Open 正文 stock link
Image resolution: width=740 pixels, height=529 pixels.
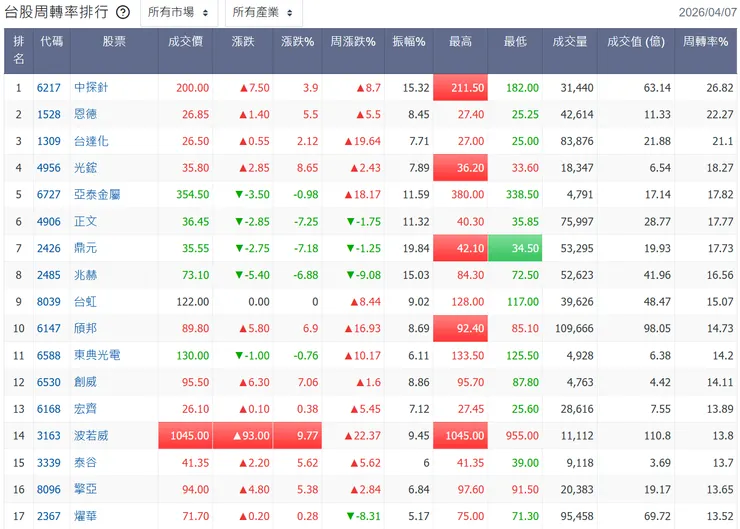pyautogui.click(x=85, y=221)
